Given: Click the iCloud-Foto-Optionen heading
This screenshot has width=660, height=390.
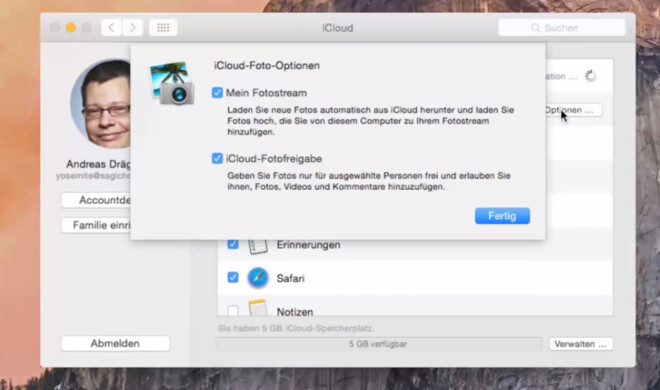Looking at the screenshot, I should coord(267,66).
